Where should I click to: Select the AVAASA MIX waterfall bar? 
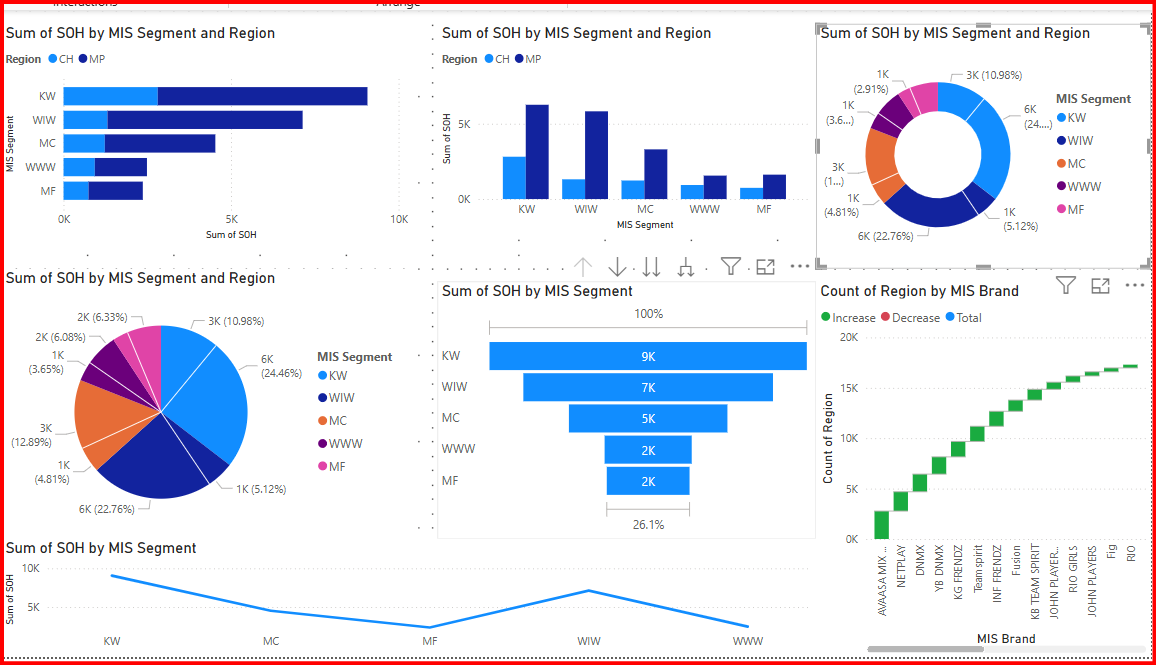[x=881, y=524]
